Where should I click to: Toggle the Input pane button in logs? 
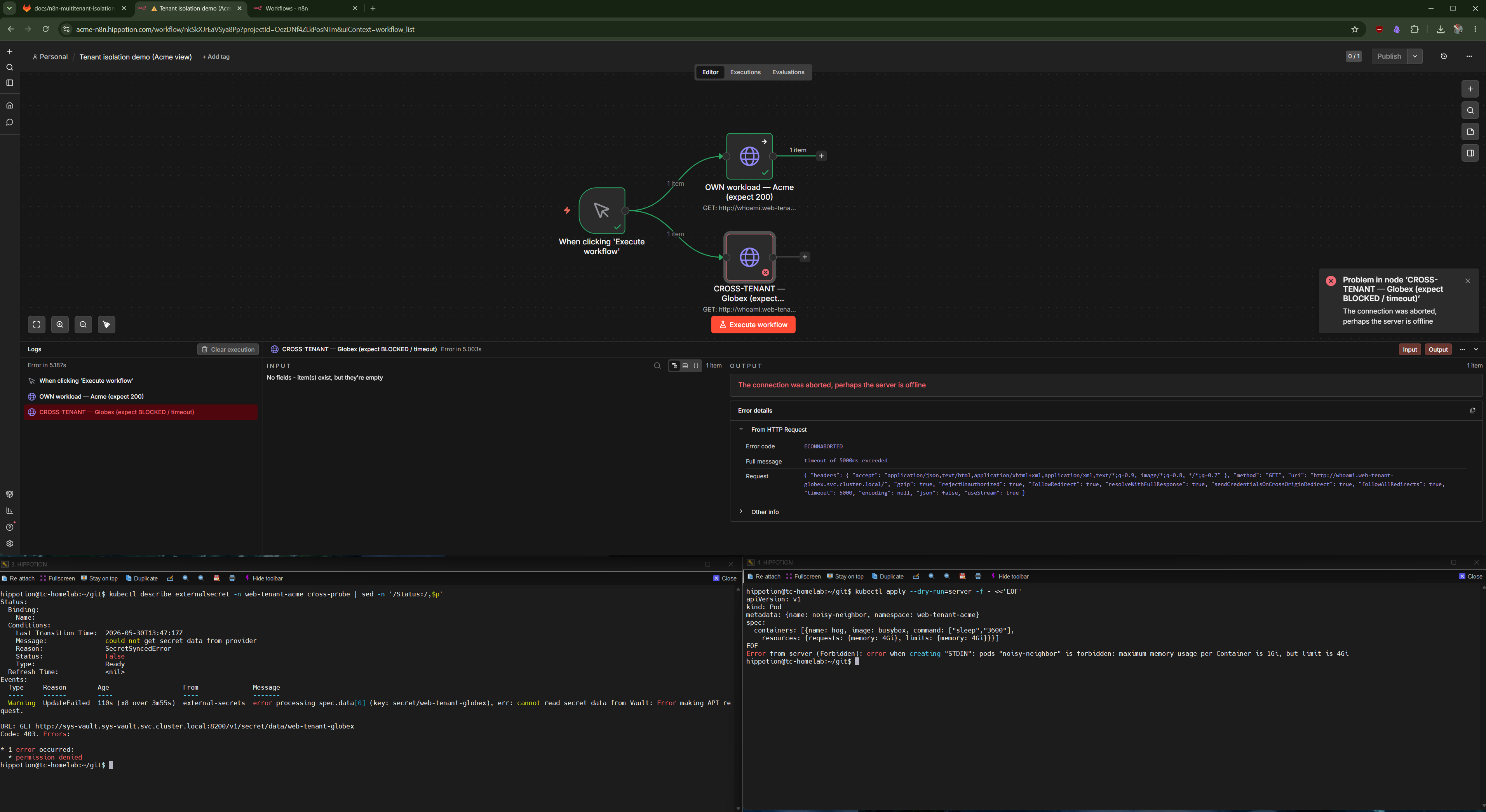[x=1410, y=350]
